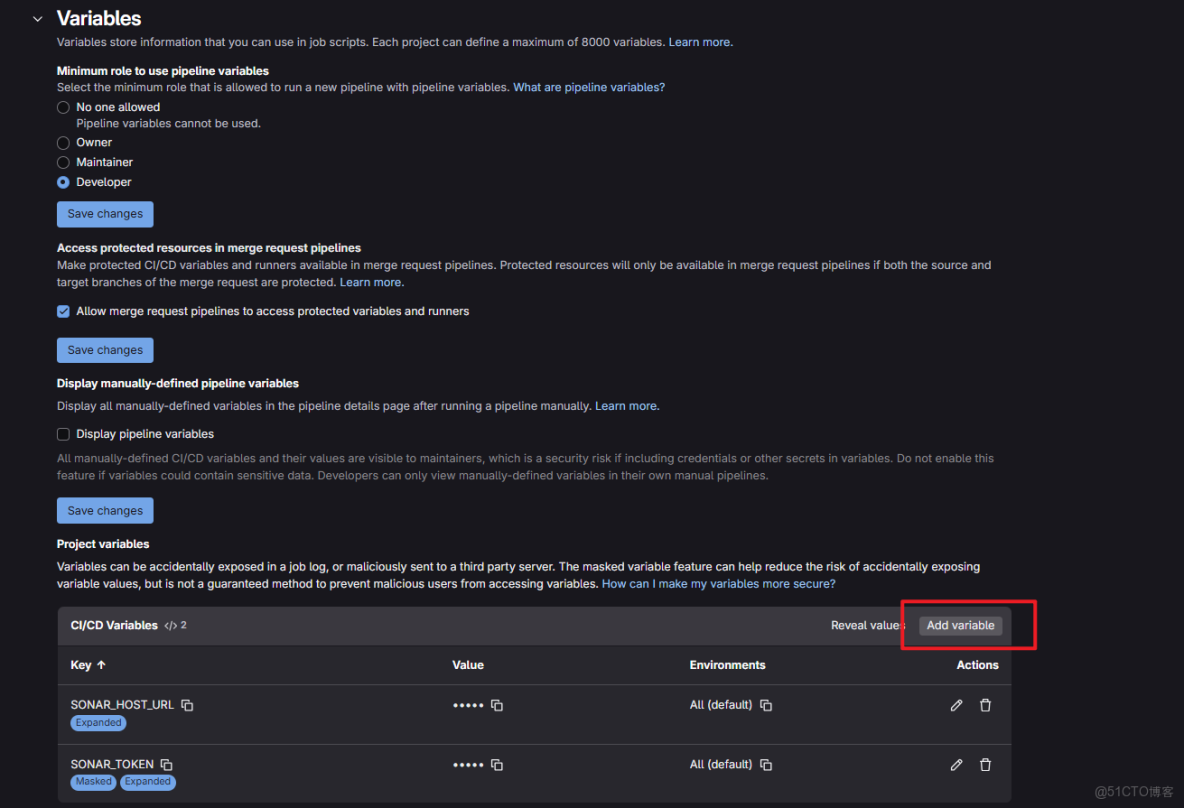Choose the No one allowed role option

click(62, 107)
